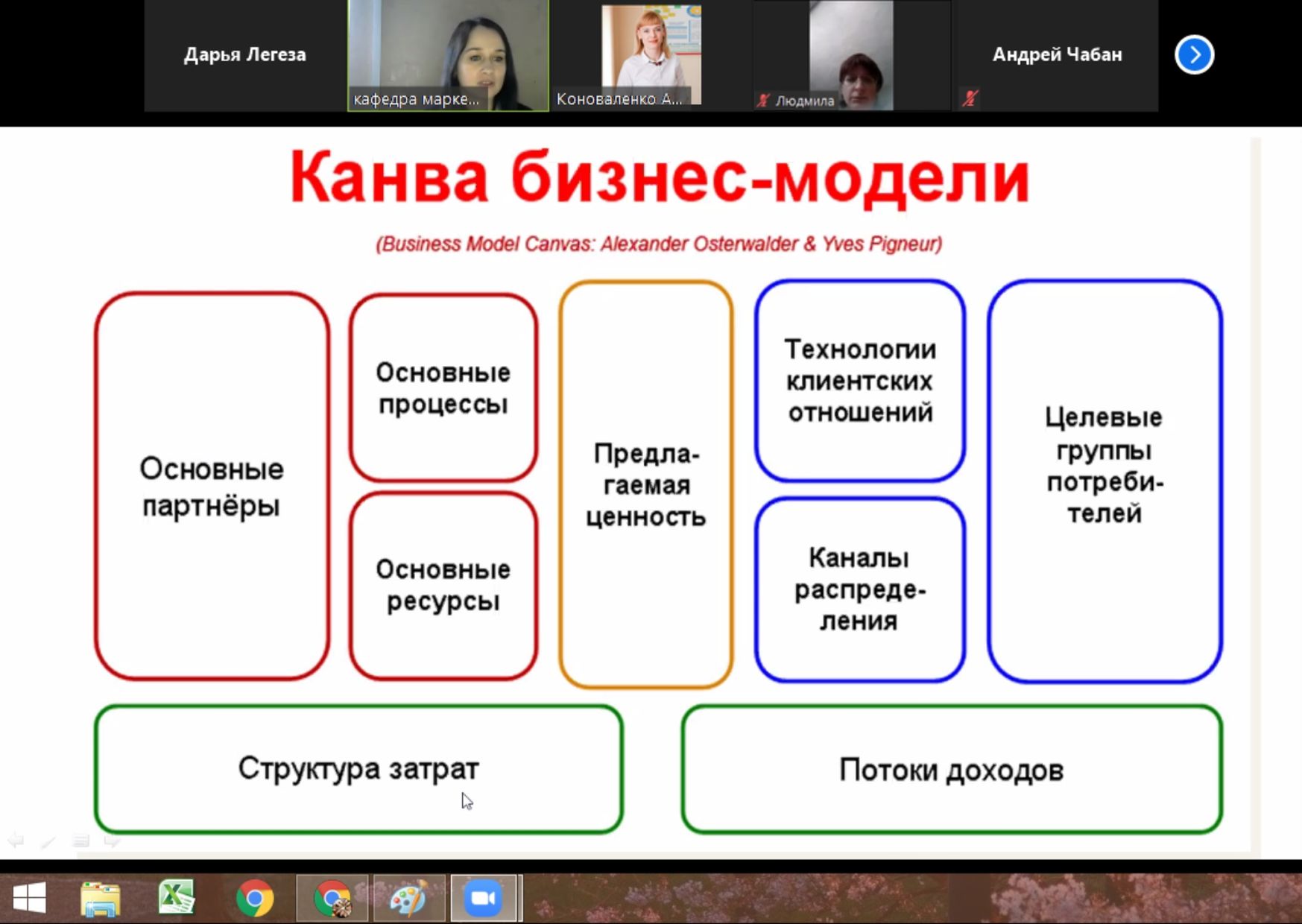Image resolution: width=1302 pixels, height=924 pixels.
Task: Click the 'Основные ресурсы' box
Action: point(443,586)
